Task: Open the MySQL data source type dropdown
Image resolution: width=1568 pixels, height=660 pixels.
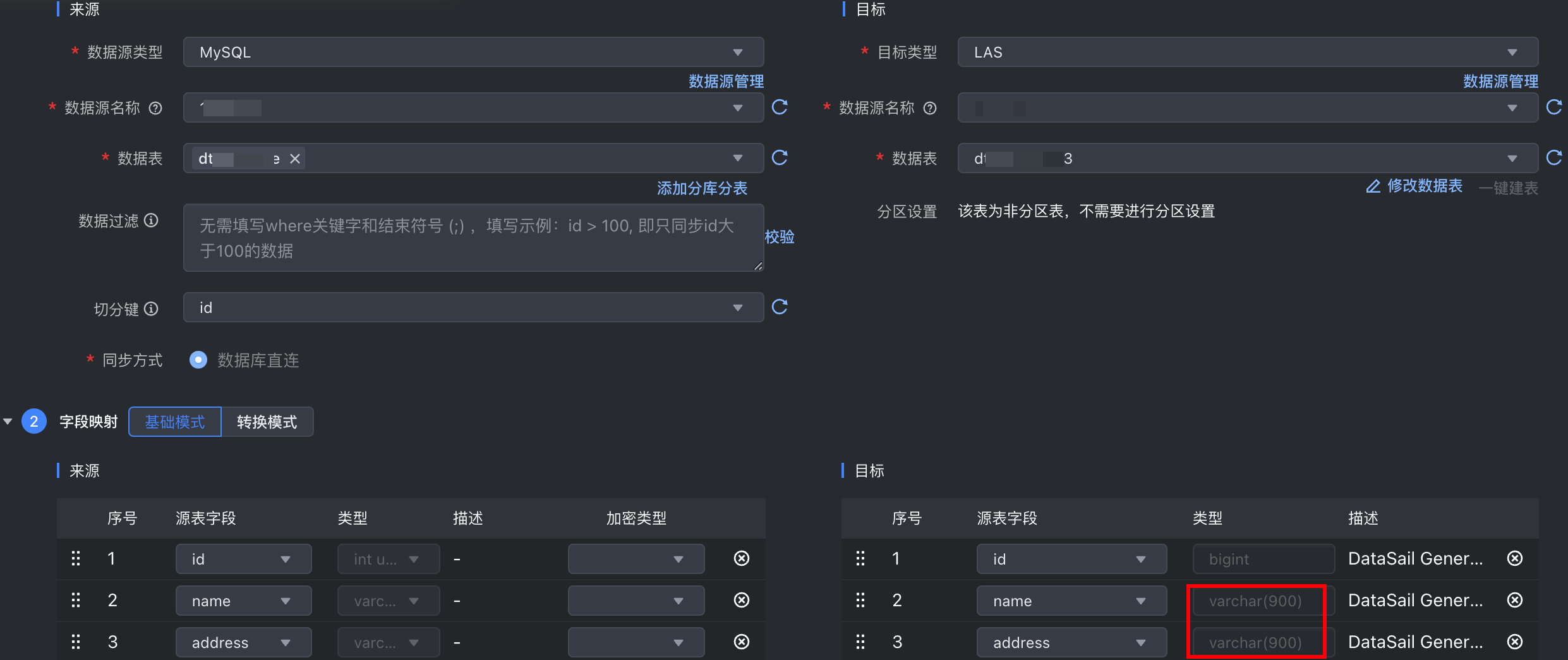Action: point(473,52)
